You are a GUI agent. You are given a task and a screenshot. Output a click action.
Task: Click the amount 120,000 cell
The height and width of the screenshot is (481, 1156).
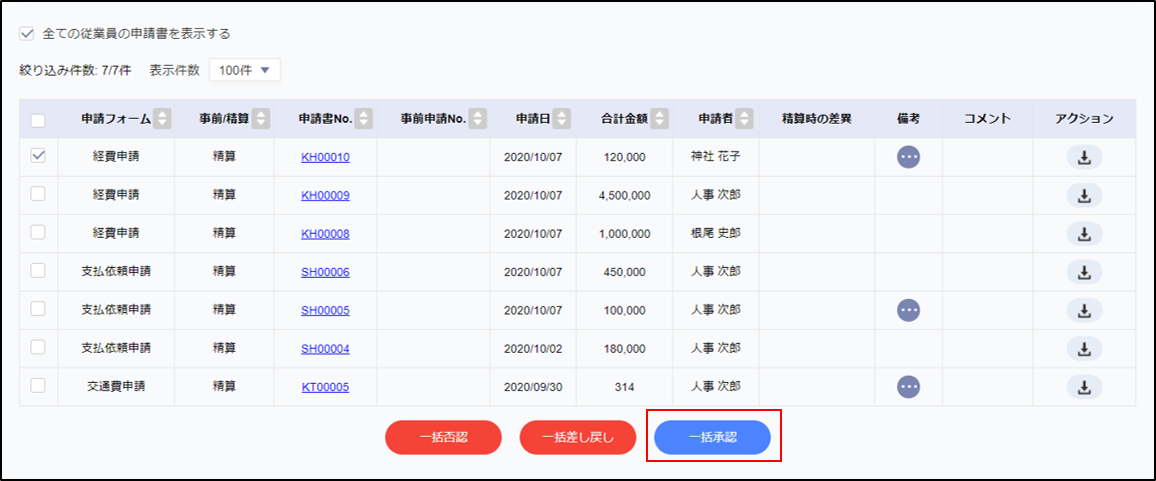pos(624,157)
